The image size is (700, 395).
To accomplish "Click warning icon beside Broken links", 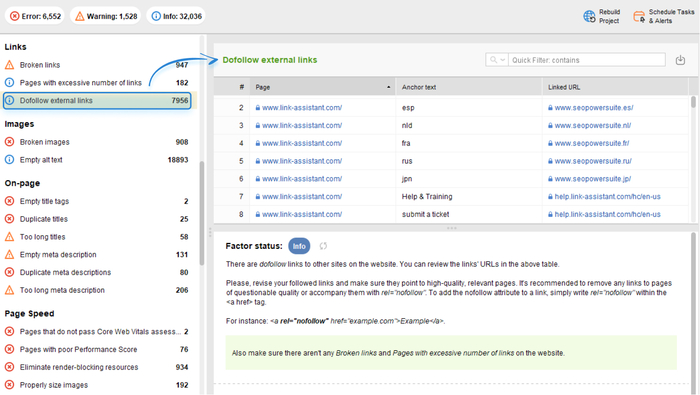I will tap(9, 65).
